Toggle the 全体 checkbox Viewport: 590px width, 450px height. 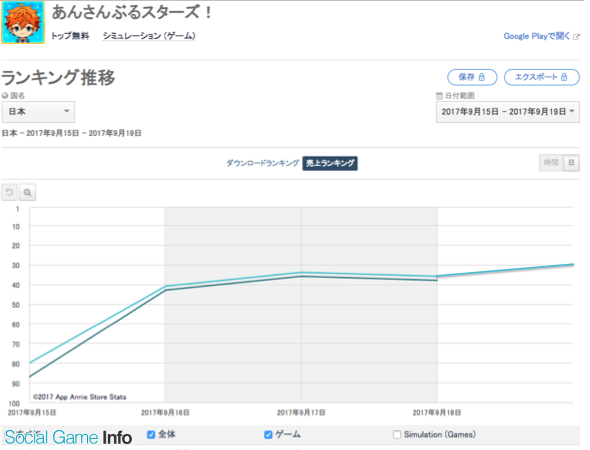coord(151,435)
